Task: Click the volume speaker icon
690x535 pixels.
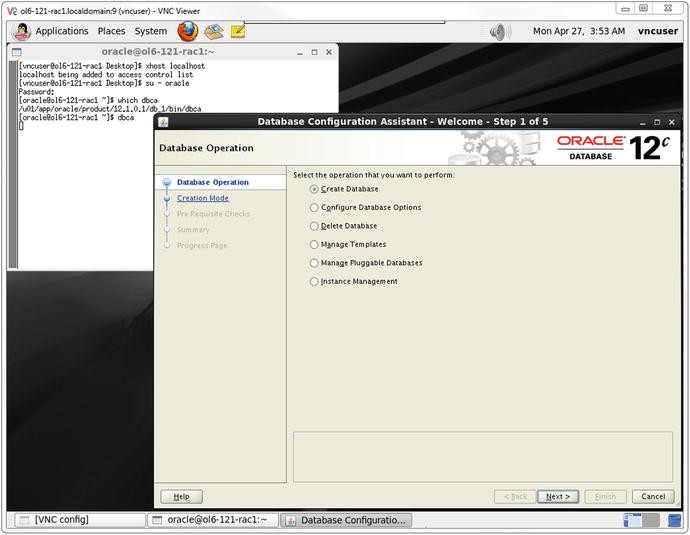Action: 500,32
